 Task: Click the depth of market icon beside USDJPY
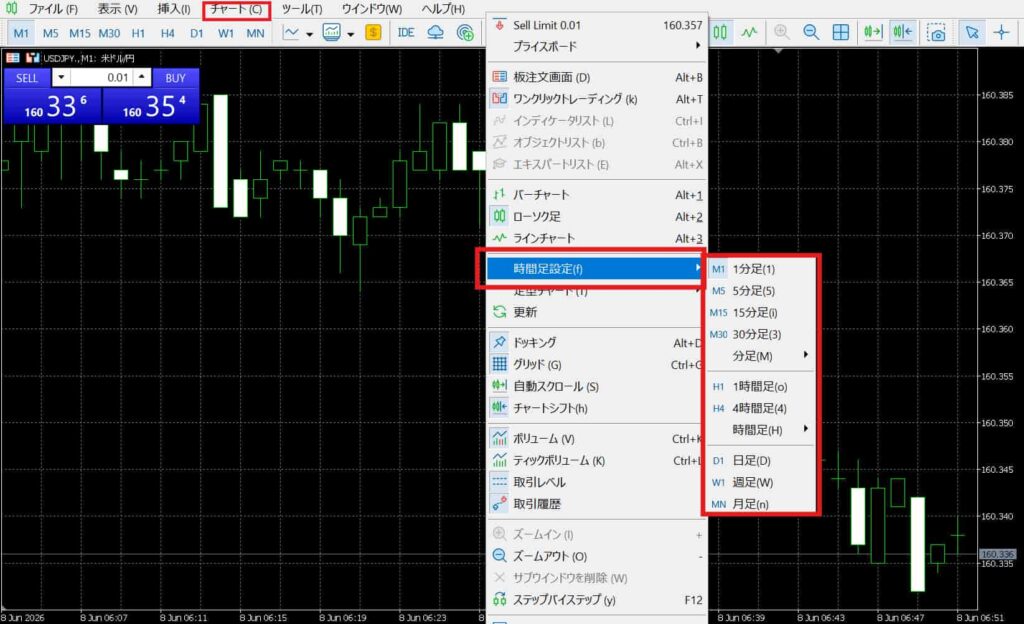pyautogui.click(x=12, y=58)
